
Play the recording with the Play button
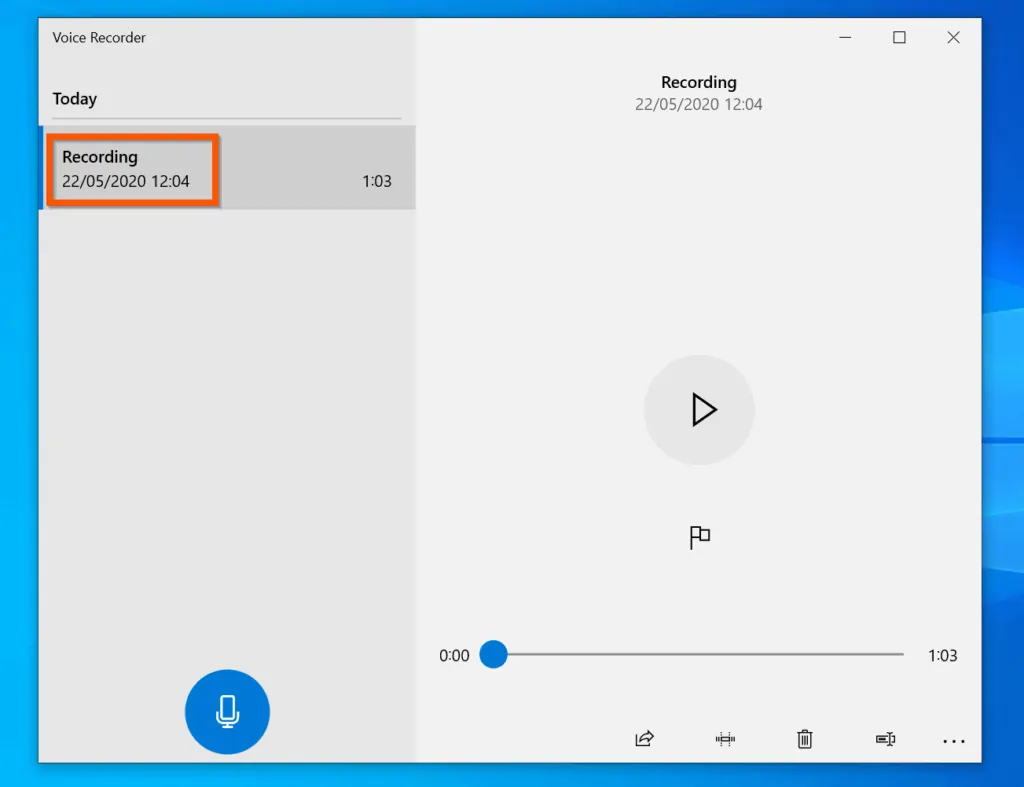[699, 410]
